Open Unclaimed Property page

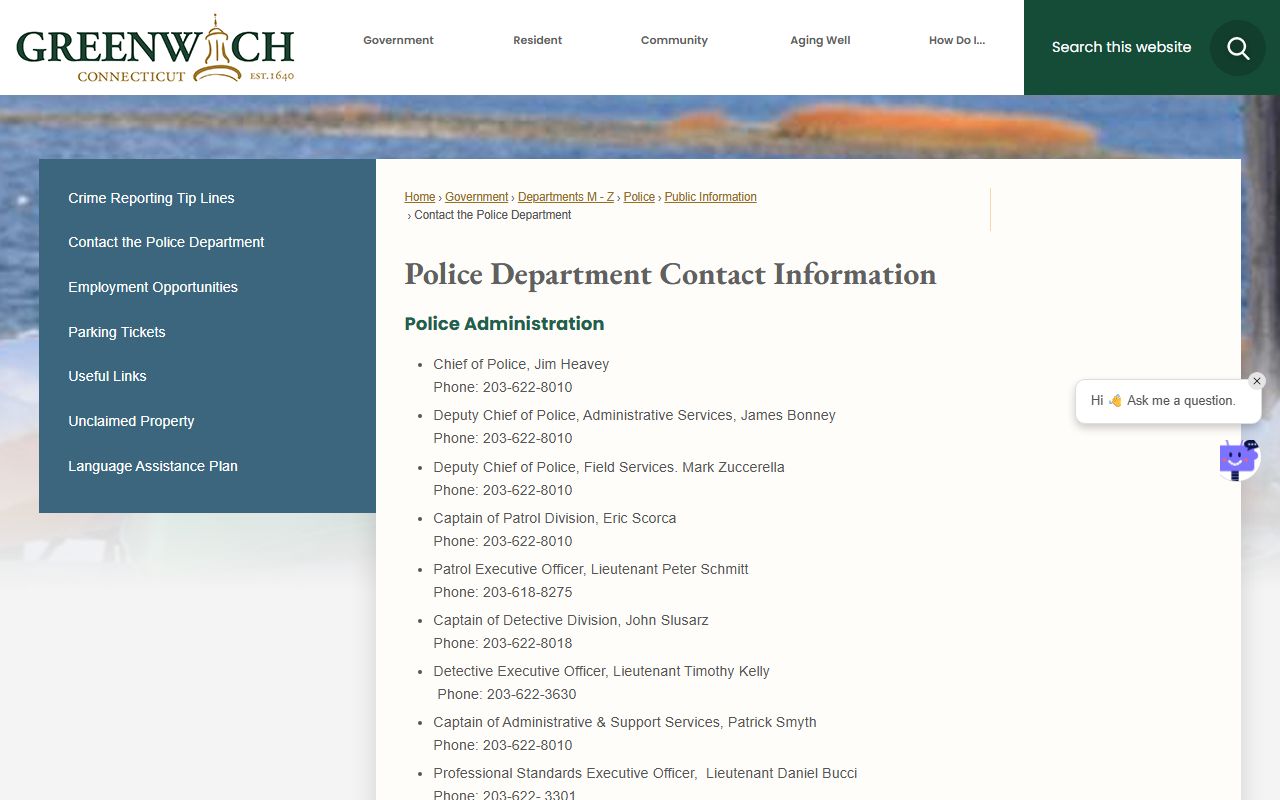click(x=131, y=421)
